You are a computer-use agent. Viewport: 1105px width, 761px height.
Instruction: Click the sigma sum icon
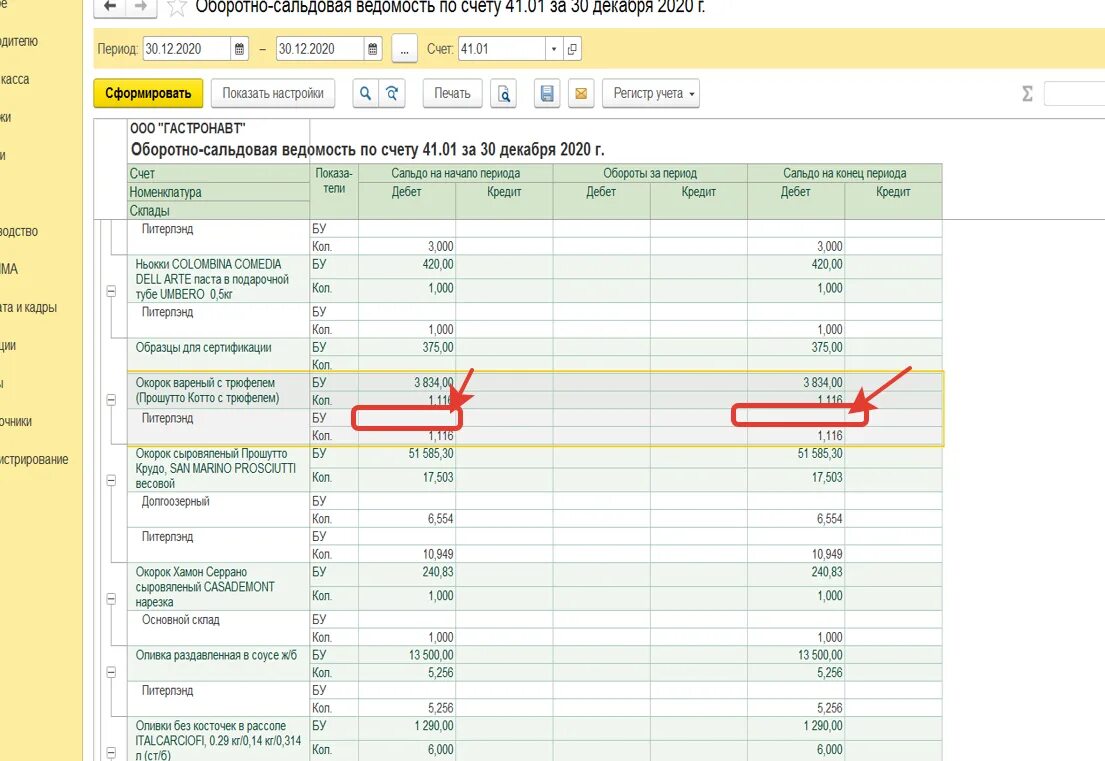click(1027, 93)
